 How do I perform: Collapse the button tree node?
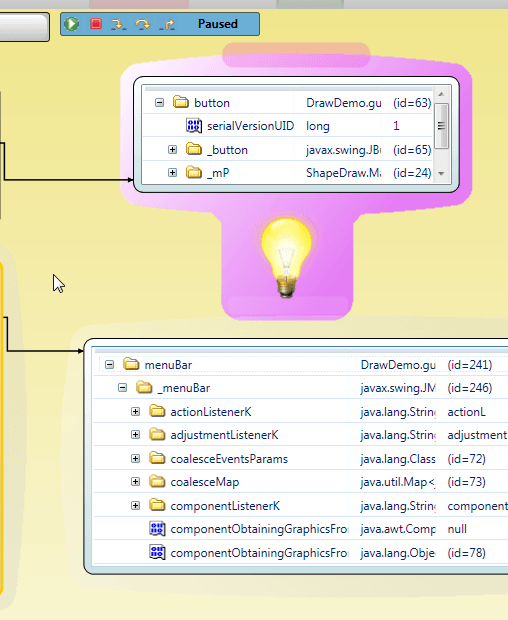click(159, 103)
